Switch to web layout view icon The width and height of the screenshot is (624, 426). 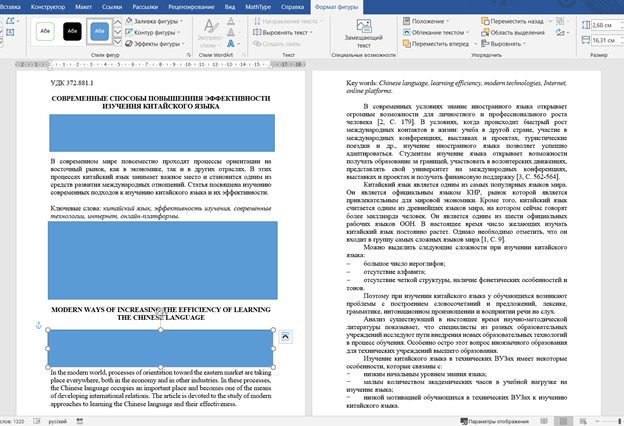(x=583, y=421)
